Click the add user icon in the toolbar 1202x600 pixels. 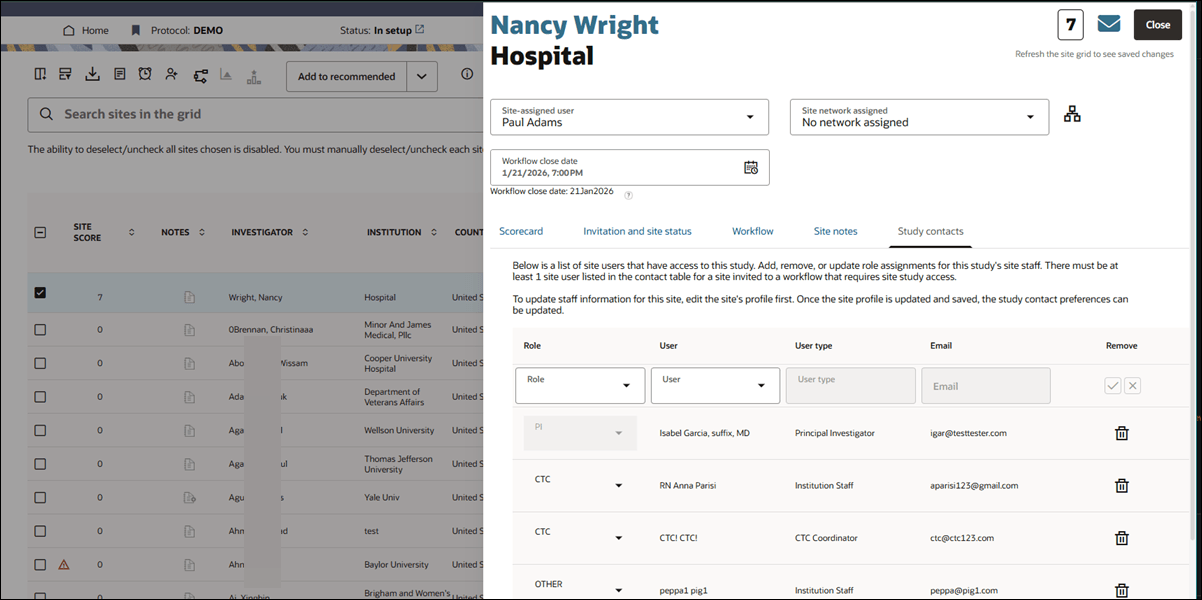click(x=172, y=74)
